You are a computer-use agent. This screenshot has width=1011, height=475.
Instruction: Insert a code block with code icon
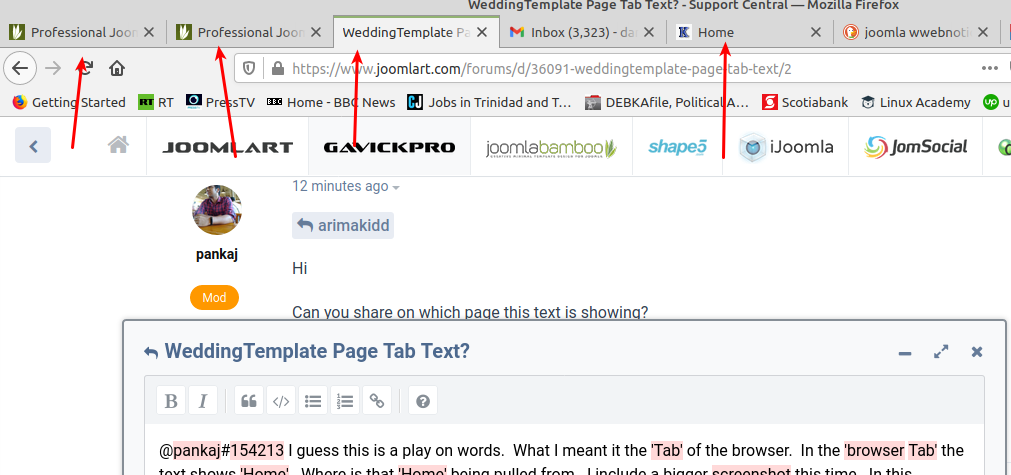point(280,400)
